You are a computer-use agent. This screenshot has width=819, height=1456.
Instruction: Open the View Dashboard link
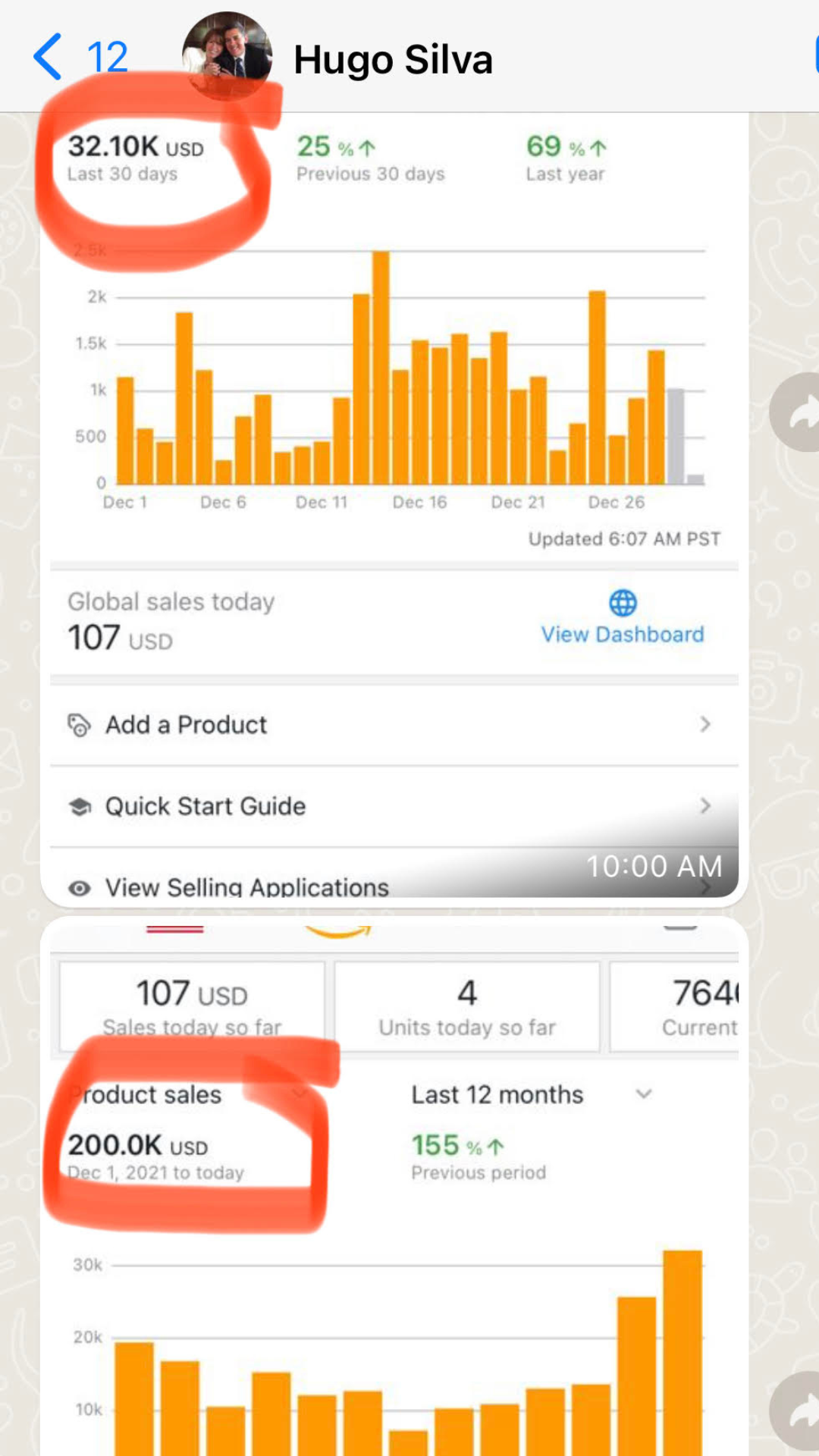pos(622,634)
